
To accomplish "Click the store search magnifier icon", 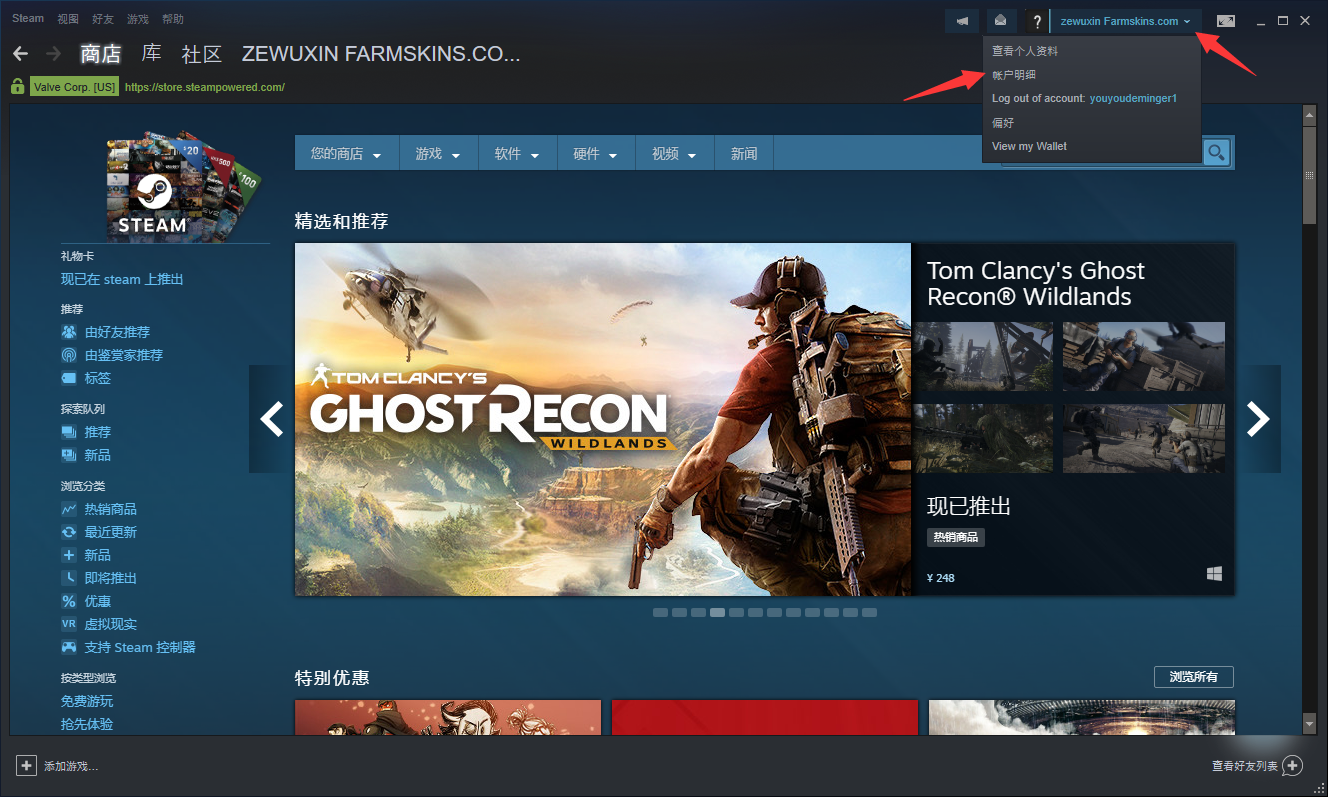I will (x=1216, y=152).
